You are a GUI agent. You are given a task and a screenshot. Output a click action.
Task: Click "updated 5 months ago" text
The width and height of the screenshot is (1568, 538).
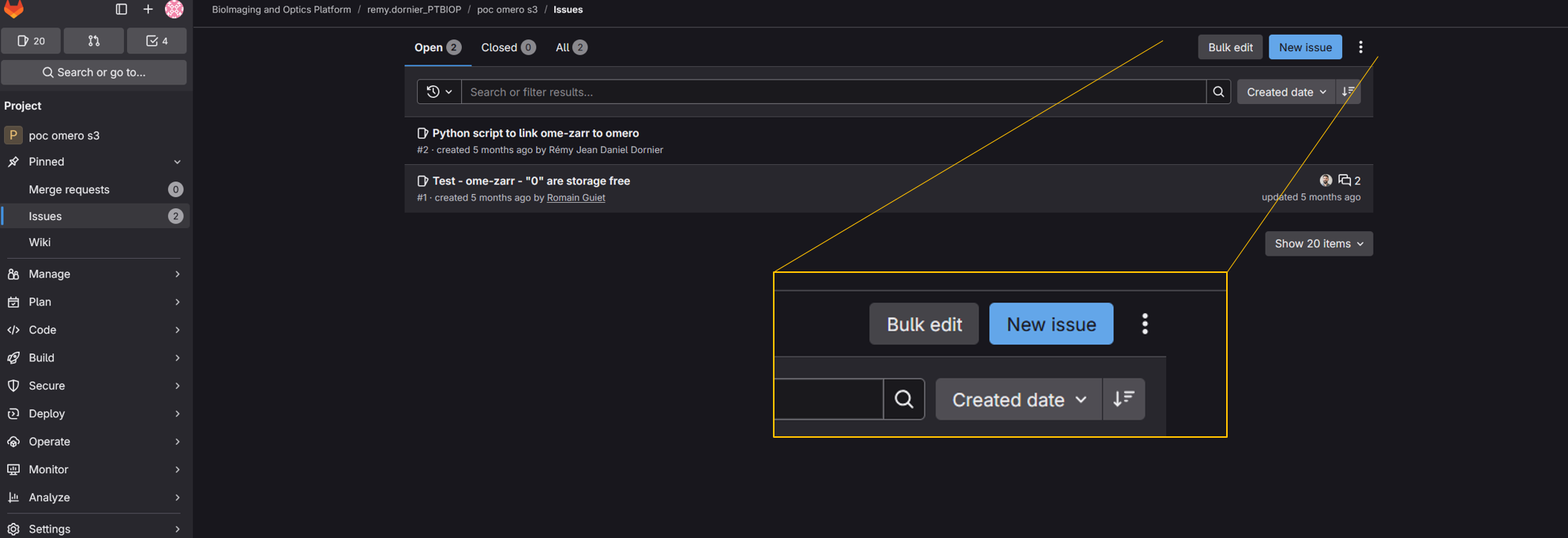point(1311,197)
